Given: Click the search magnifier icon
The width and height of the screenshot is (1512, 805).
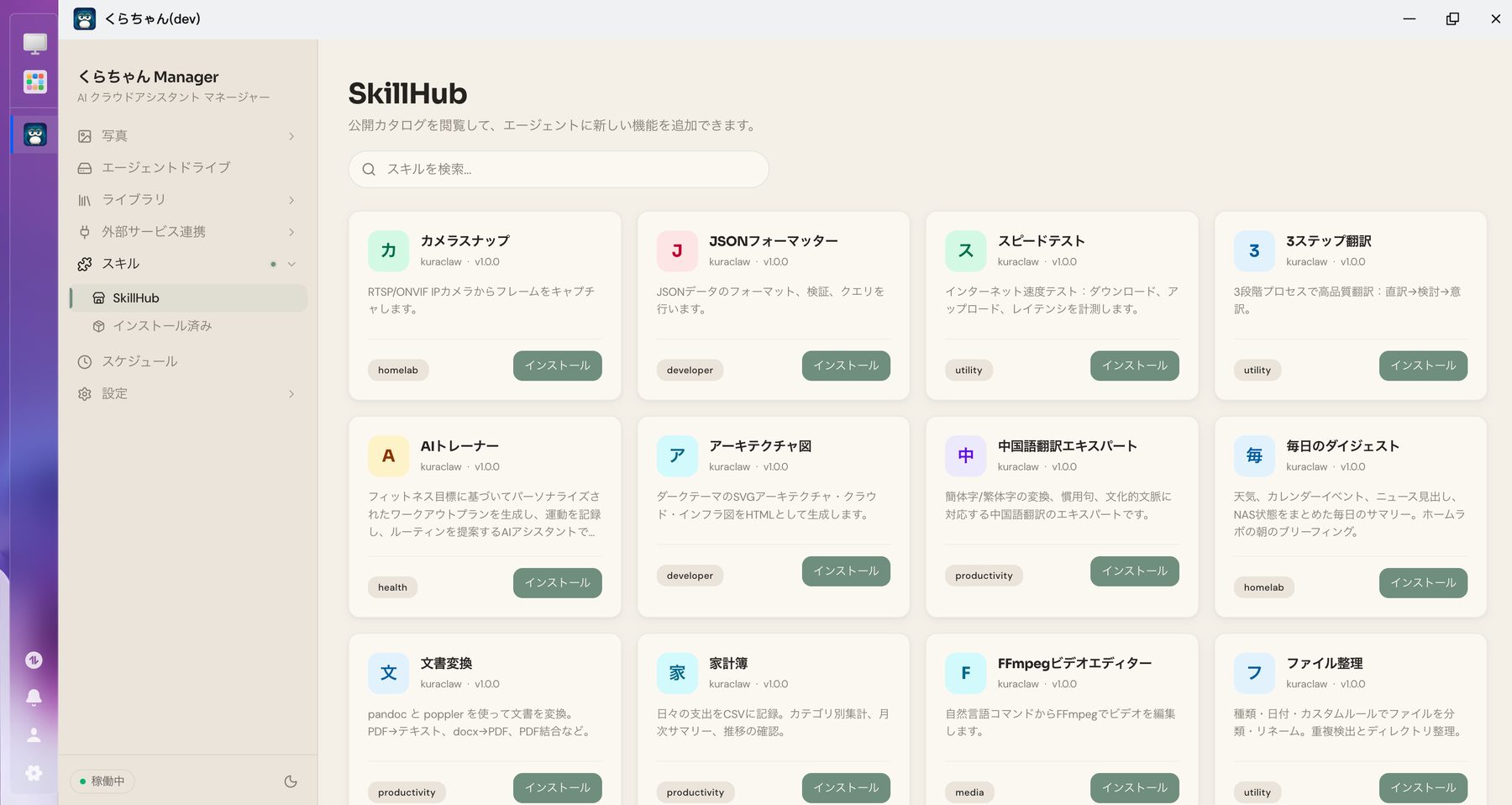Looking at the screenshot, I should tap(369, 169).
